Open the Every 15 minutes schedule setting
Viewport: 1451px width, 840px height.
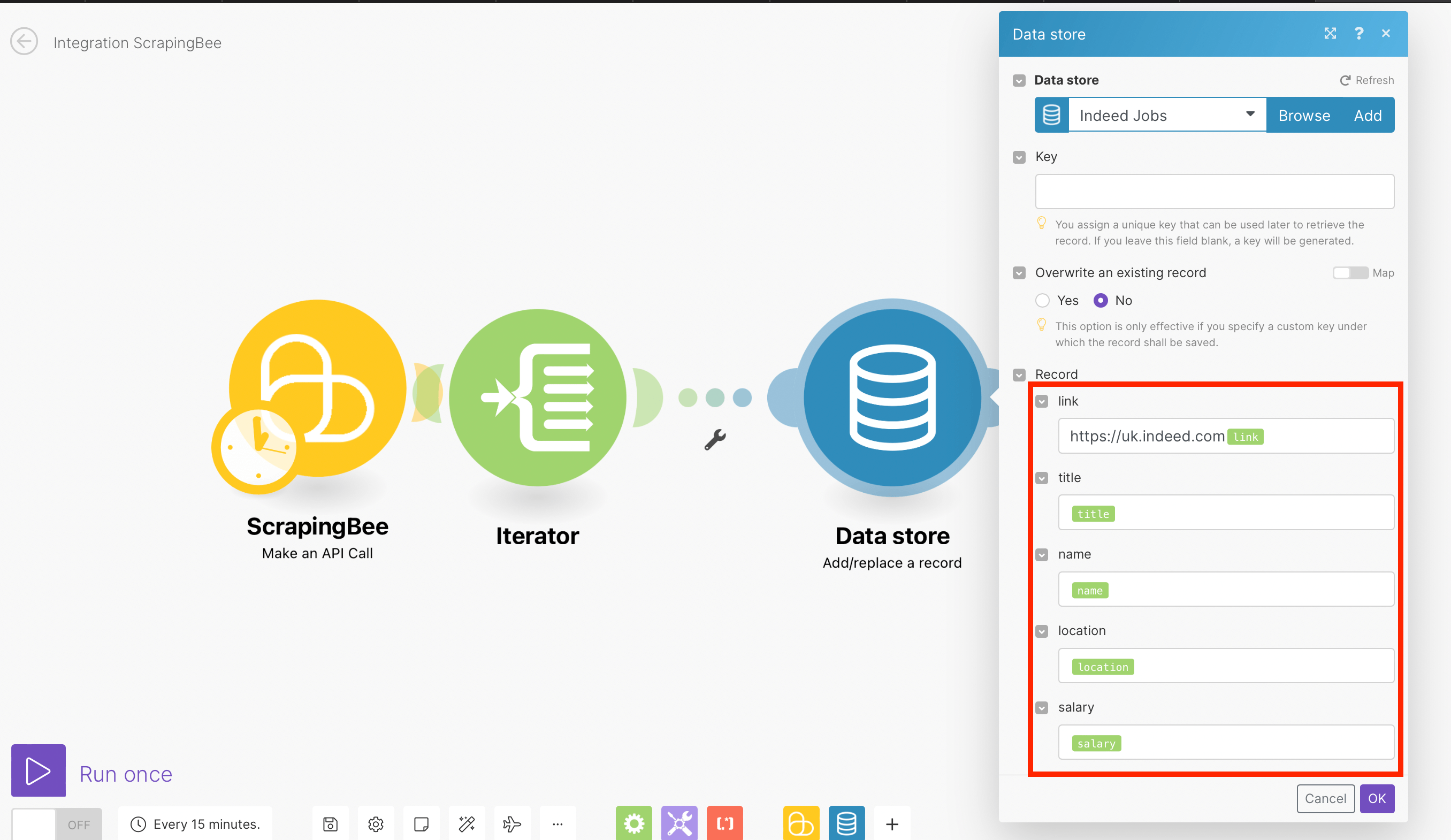(196, 824)
